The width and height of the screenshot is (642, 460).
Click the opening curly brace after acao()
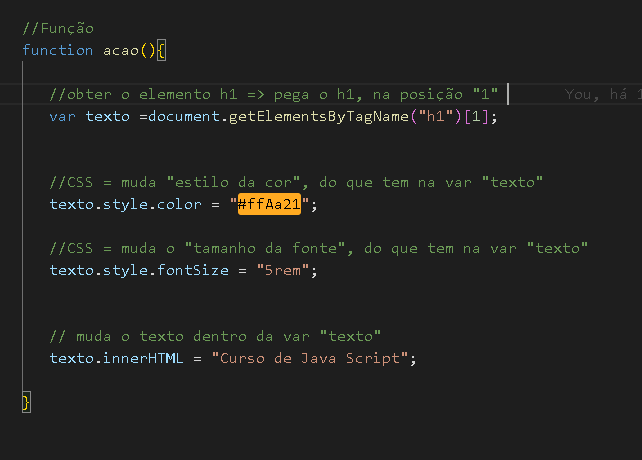pyautogui.click(x=161, y=51)
